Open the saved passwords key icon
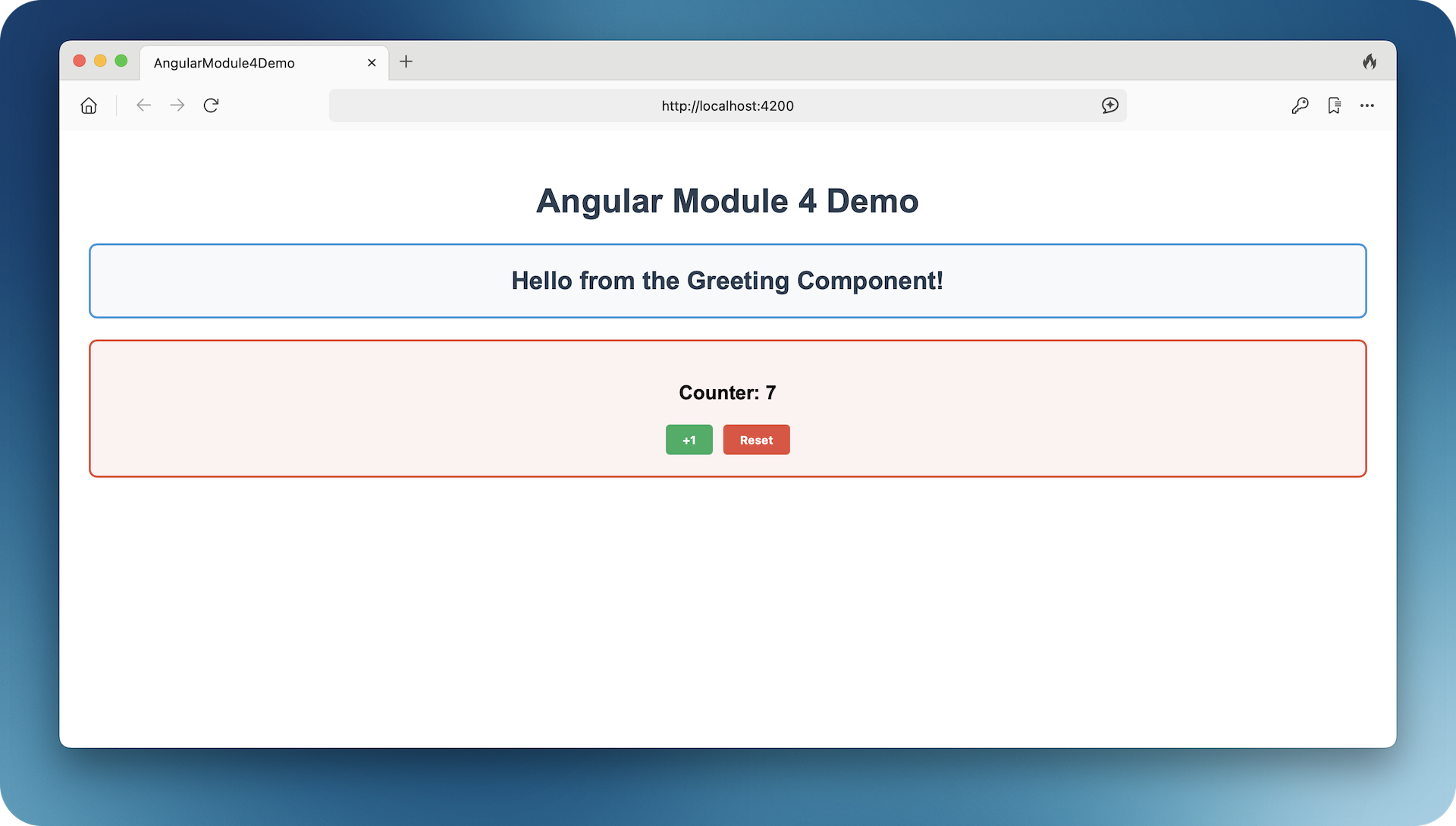 (1301, 105)
